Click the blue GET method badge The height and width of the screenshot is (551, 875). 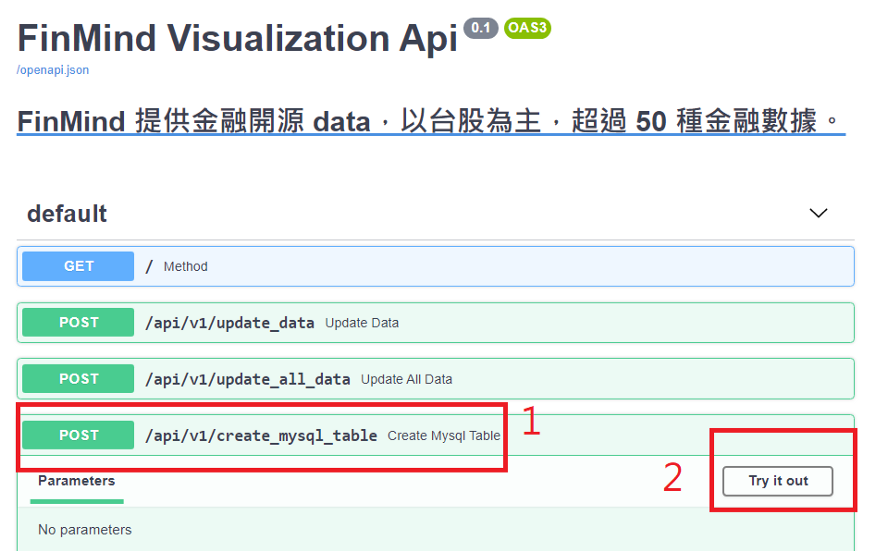point(78,266)
